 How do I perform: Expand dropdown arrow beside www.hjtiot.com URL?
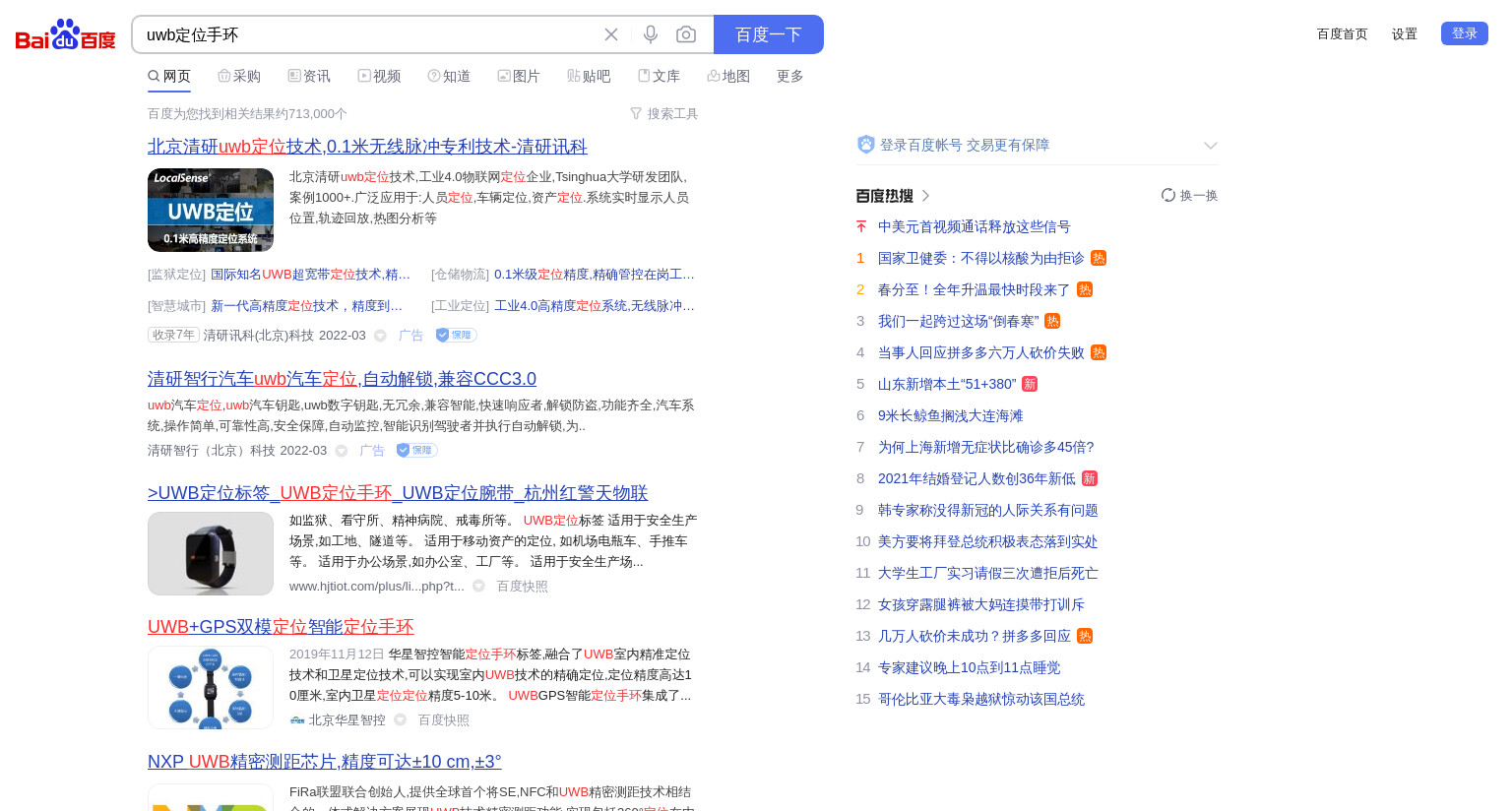click(x=478, y=586)
